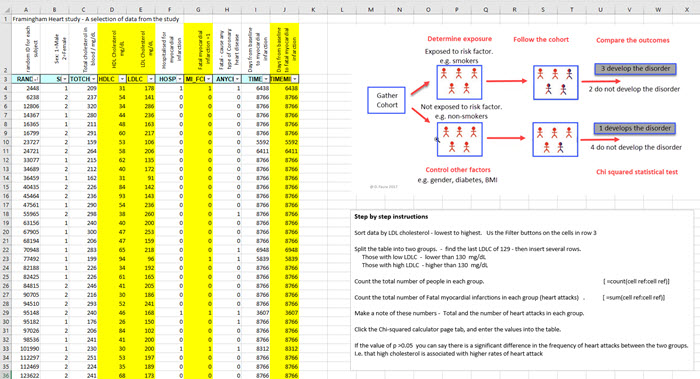Select column E header
Screen dimensions: 700x379
pos(141,9)
